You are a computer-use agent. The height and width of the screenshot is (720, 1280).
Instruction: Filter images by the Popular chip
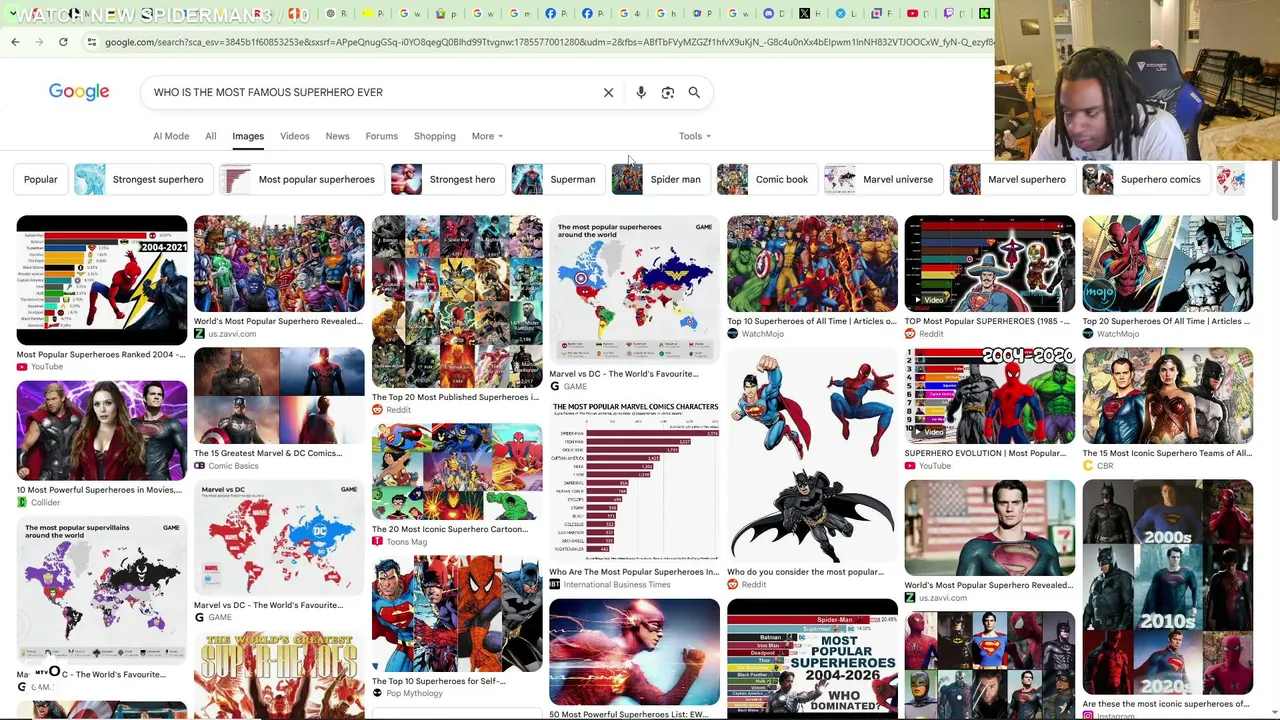41,180
